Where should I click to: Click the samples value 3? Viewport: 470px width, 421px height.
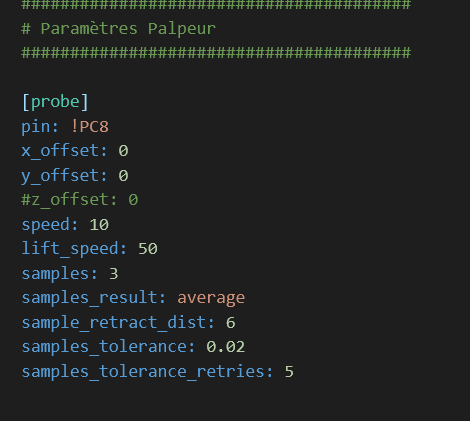(114, 274)
